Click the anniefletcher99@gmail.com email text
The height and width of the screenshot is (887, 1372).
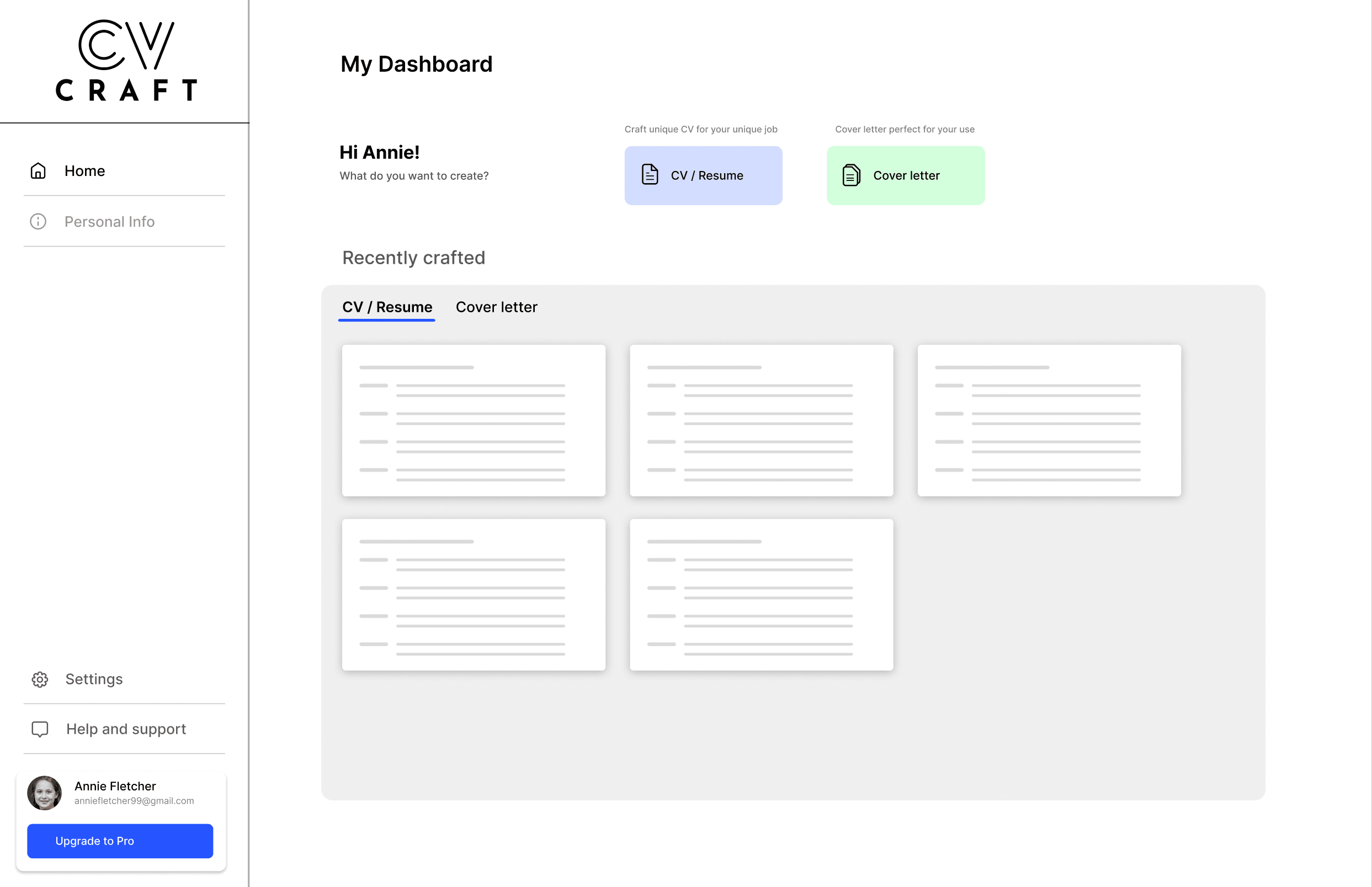[x=134, y=801]
